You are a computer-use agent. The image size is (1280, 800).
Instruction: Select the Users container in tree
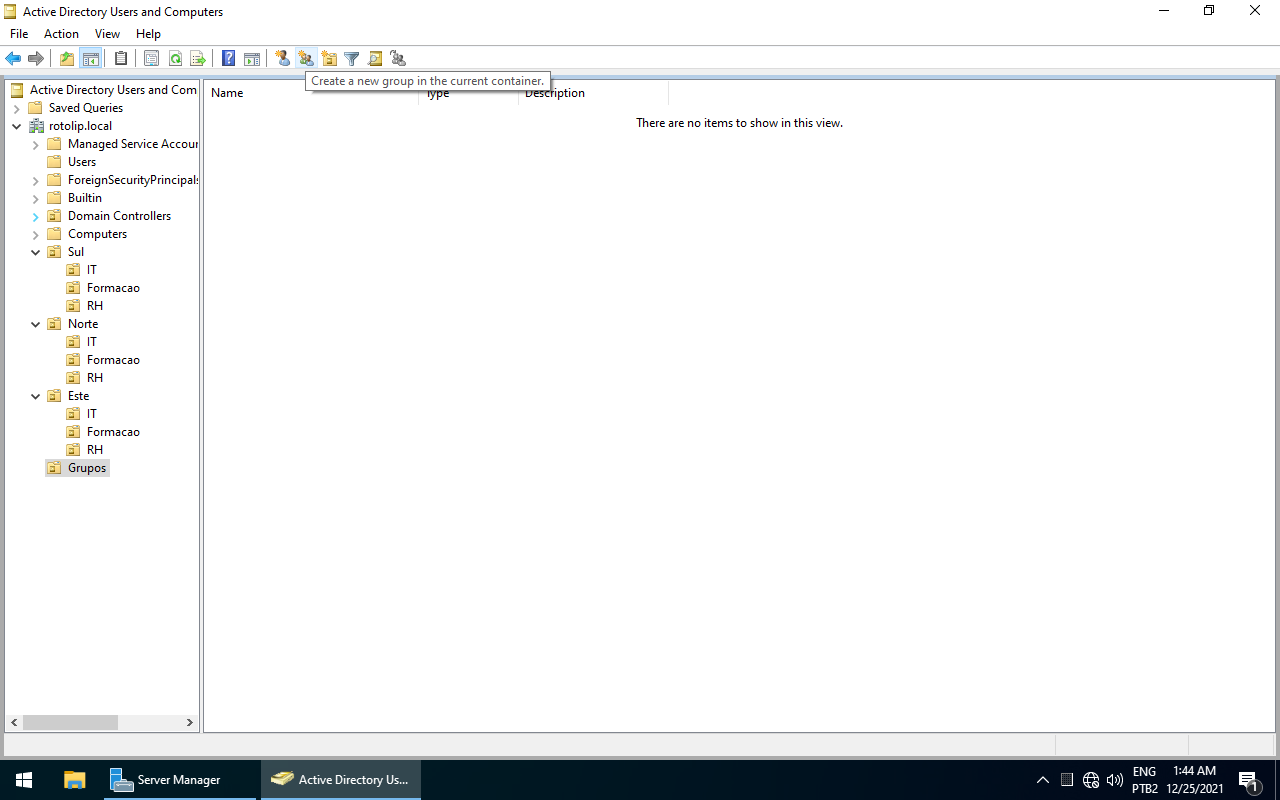click(82, 162)
